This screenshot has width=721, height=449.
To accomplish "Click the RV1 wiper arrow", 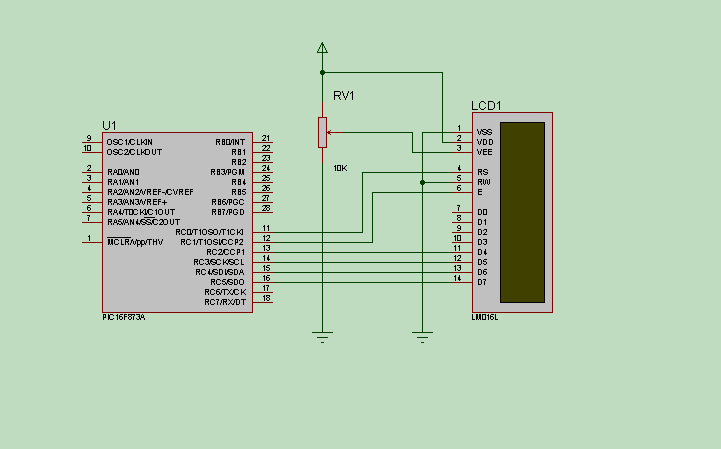I will click(x=333, y=132).
